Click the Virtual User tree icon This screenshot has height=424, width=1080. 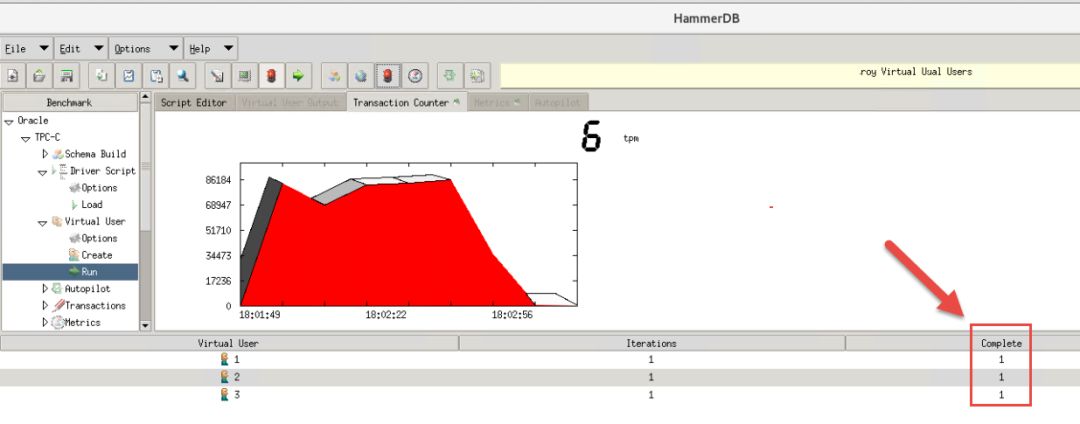pyautogui.click(x=57, y=222)
